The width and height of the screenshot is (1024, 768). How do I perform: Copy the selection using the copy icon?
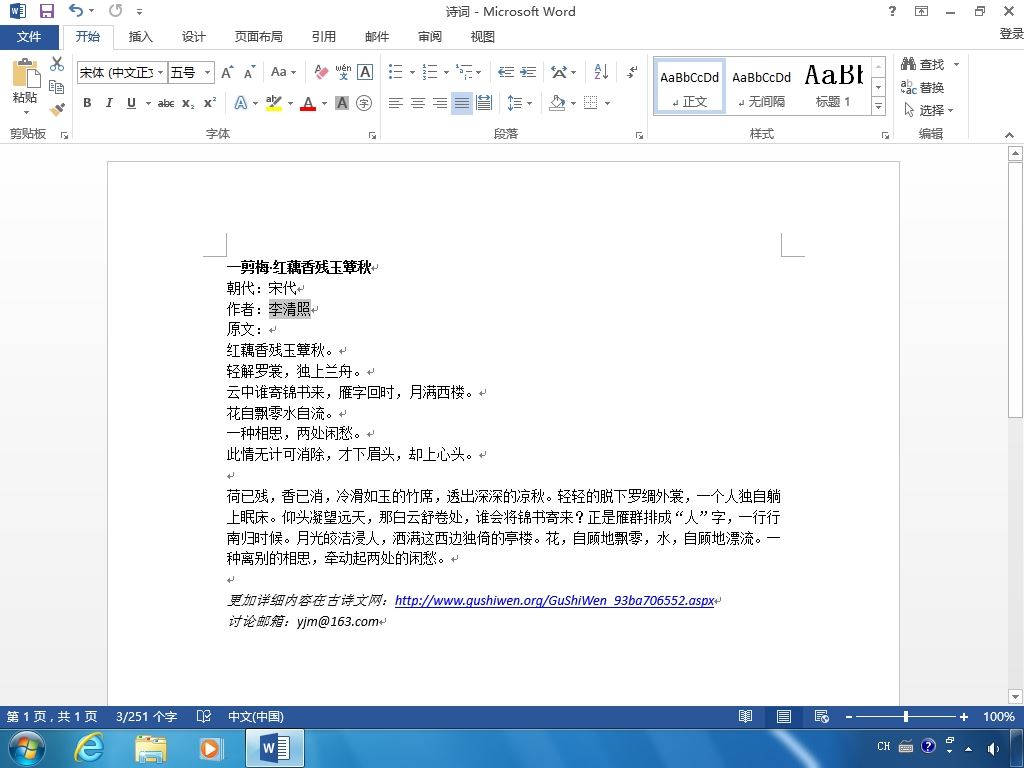[57, 86]
